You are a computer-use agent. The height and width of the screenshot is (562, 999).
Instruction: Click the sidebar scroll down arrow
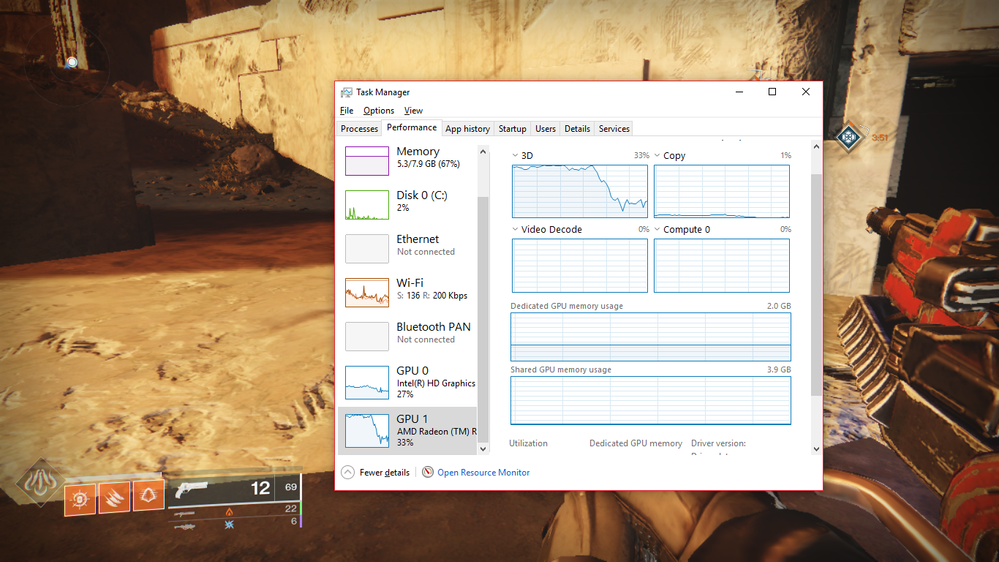tap(483, 449)
